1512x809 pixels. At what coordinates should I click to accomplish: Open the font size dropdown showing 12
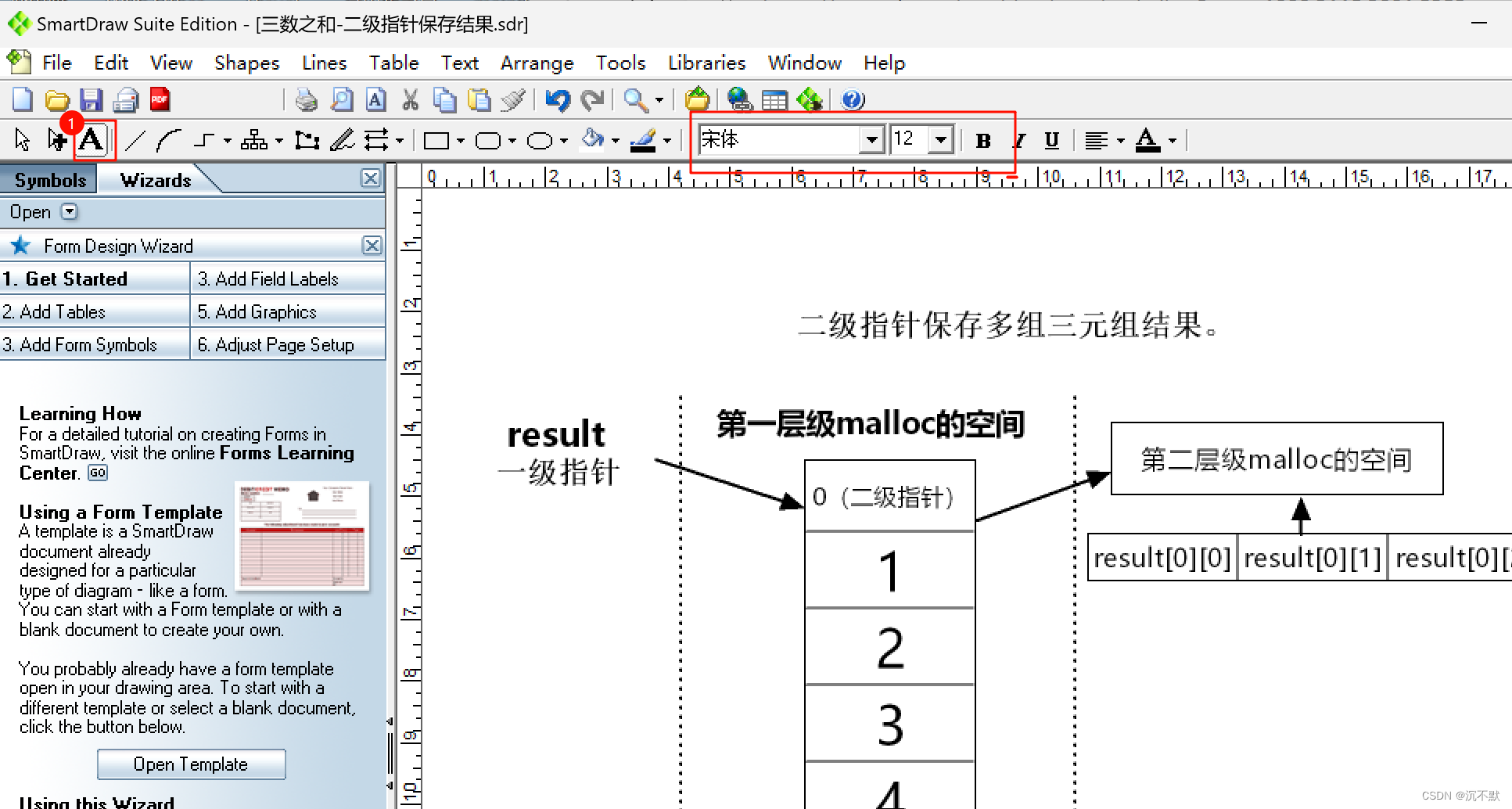(x=940, y=141)
